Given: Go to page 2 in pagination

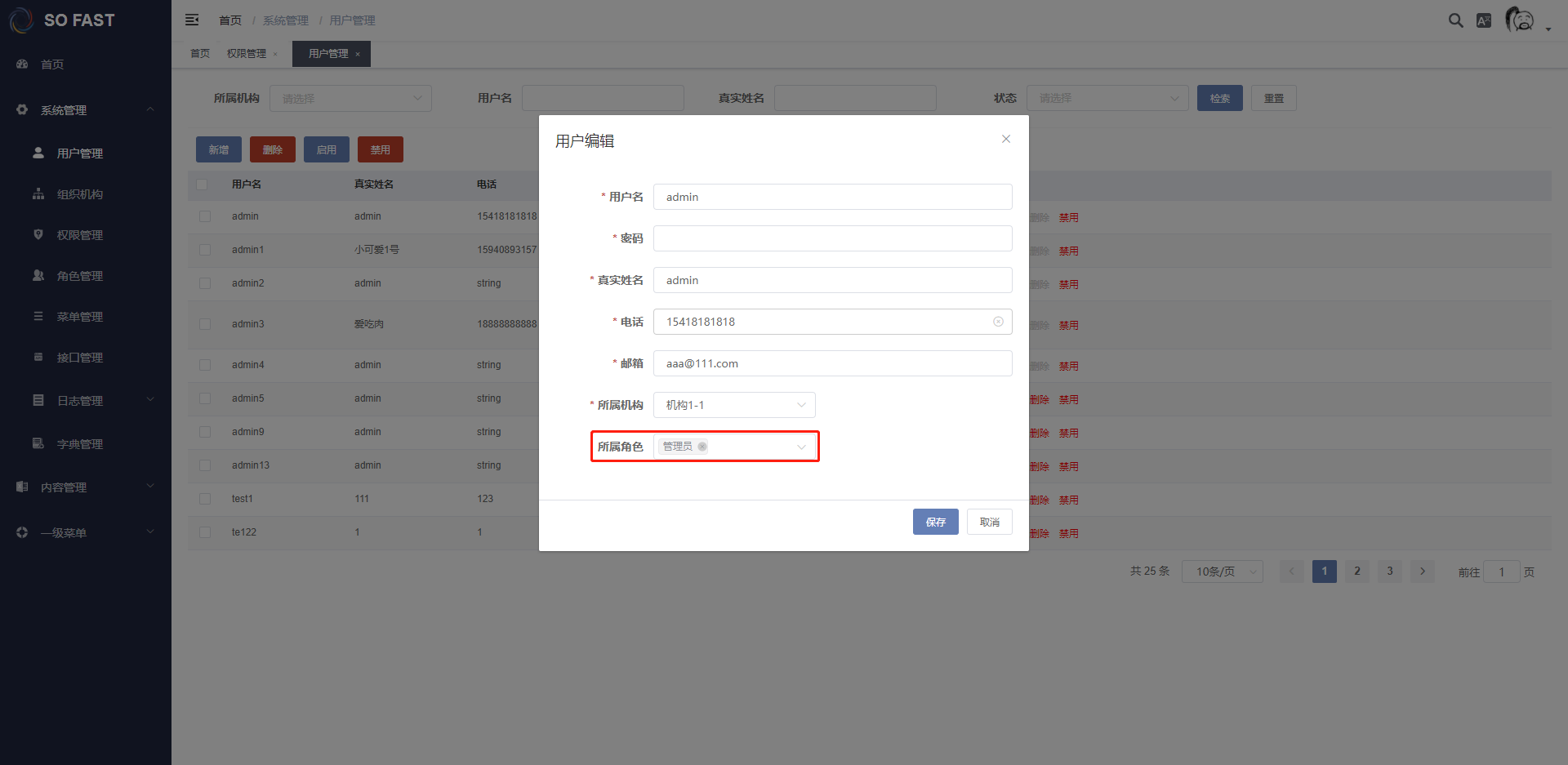Looking at the screenshot, I should (1356, 572).
